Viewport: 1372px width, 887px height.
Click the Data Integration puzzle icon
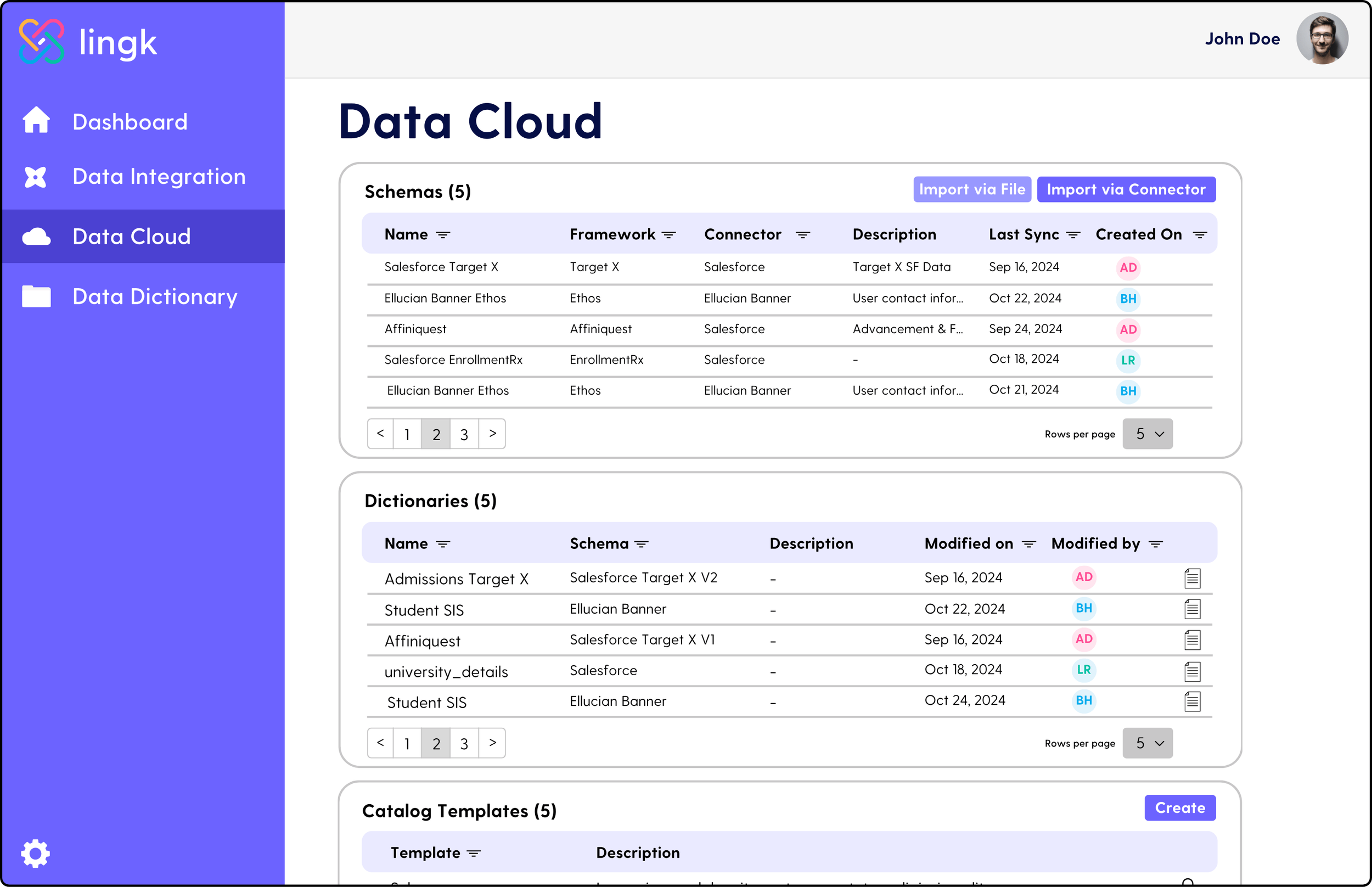click(36, 177)
